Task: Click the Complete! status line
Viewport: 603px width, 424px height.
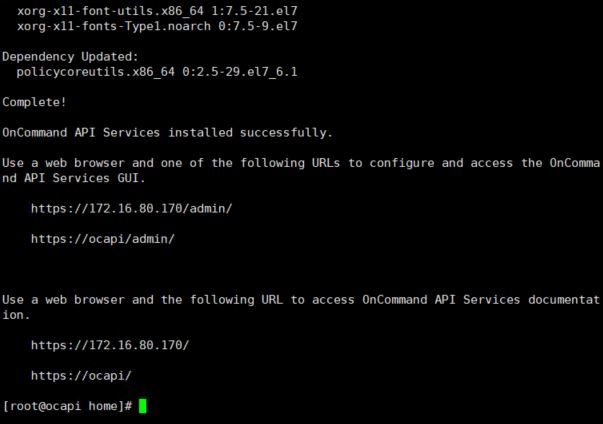Action: click(34, 102)
